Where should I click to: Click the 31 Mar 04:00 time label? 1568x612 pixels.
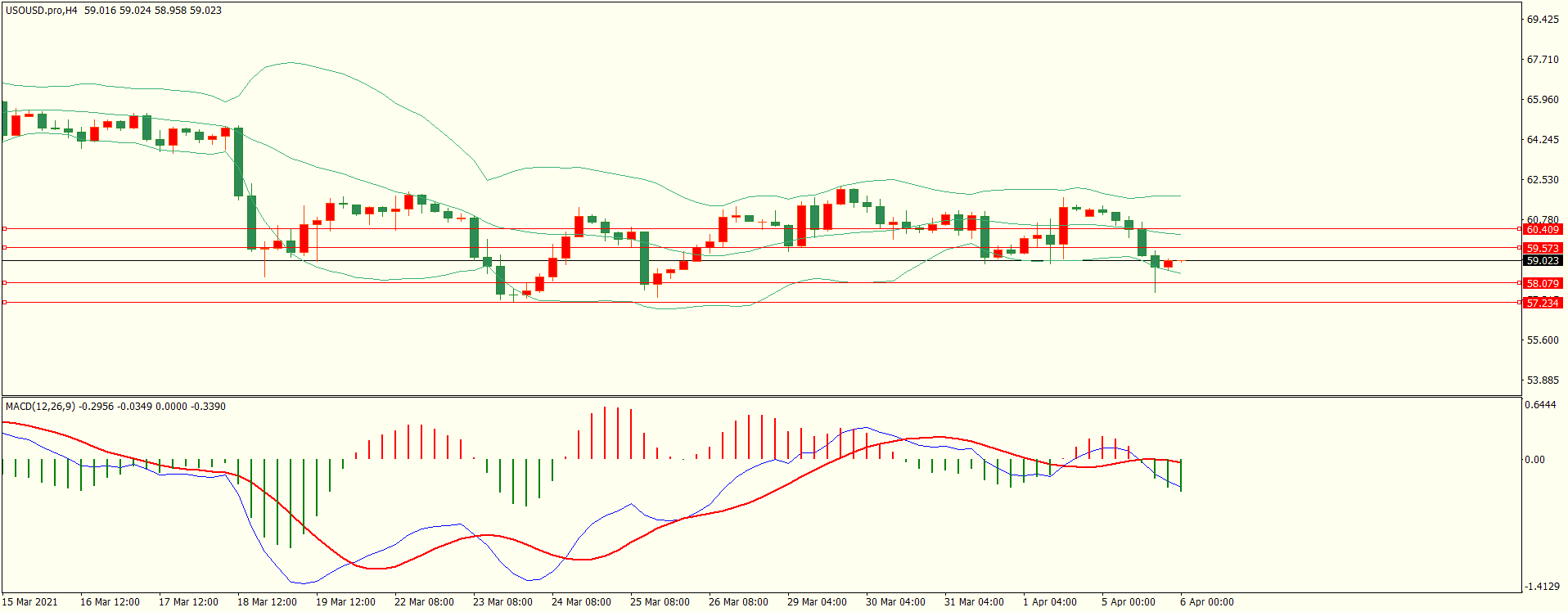pos(974,602)
